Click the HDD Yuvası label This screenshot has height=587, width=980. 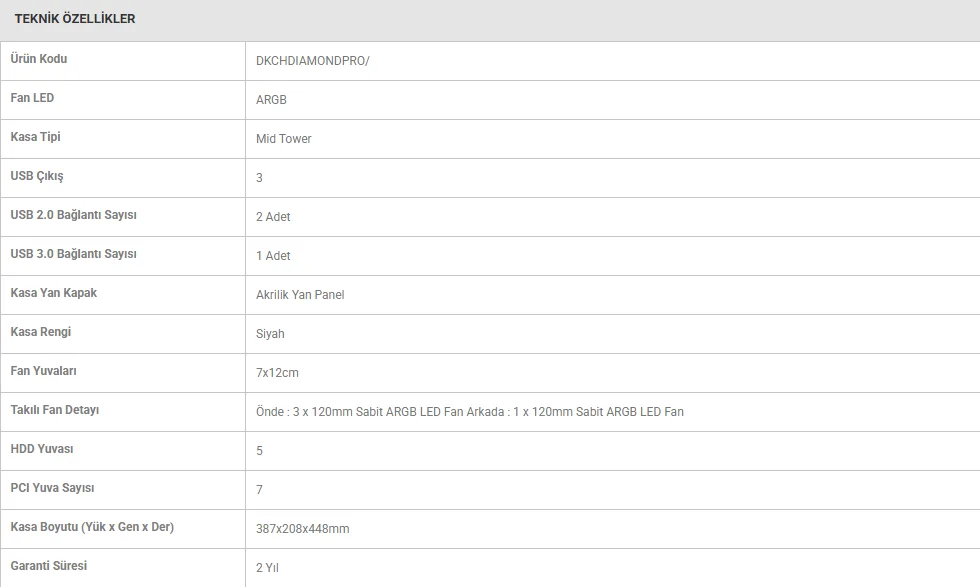42,449
